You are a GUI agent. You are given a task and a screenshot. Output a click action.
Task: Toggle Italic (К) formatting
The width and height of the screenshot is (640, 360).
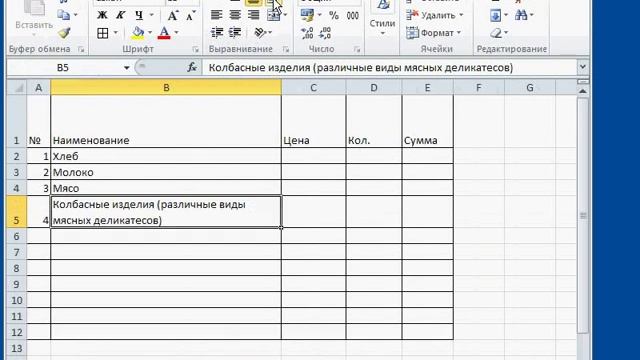[x=120, y=16]
